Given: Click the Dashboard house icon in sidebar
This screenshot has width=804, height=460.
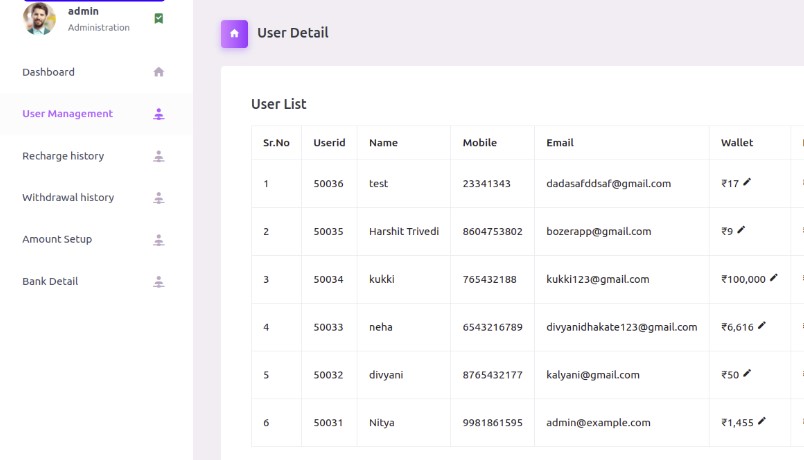Looking at the screenshot, I should (x=159, y=72).
